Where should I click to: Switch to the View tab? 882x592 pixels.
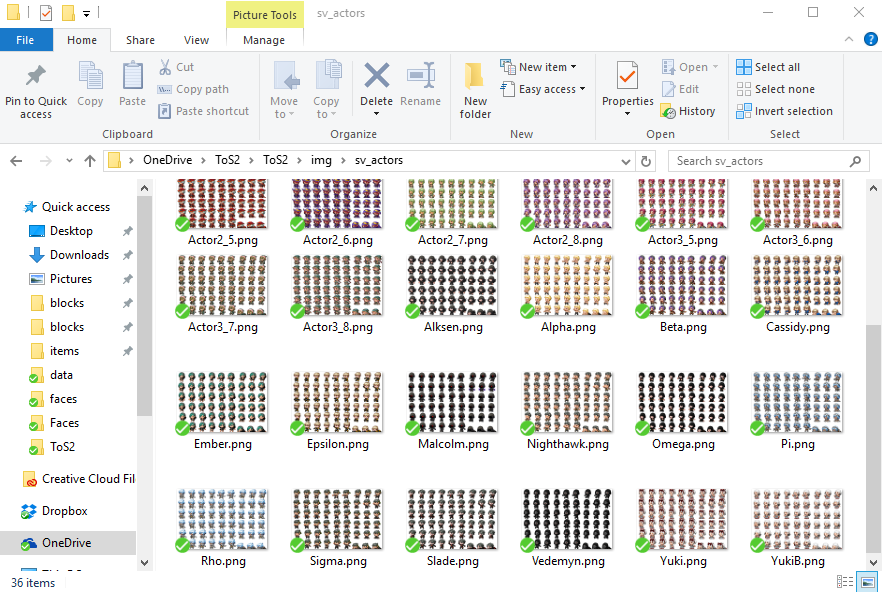pos(196,40)
